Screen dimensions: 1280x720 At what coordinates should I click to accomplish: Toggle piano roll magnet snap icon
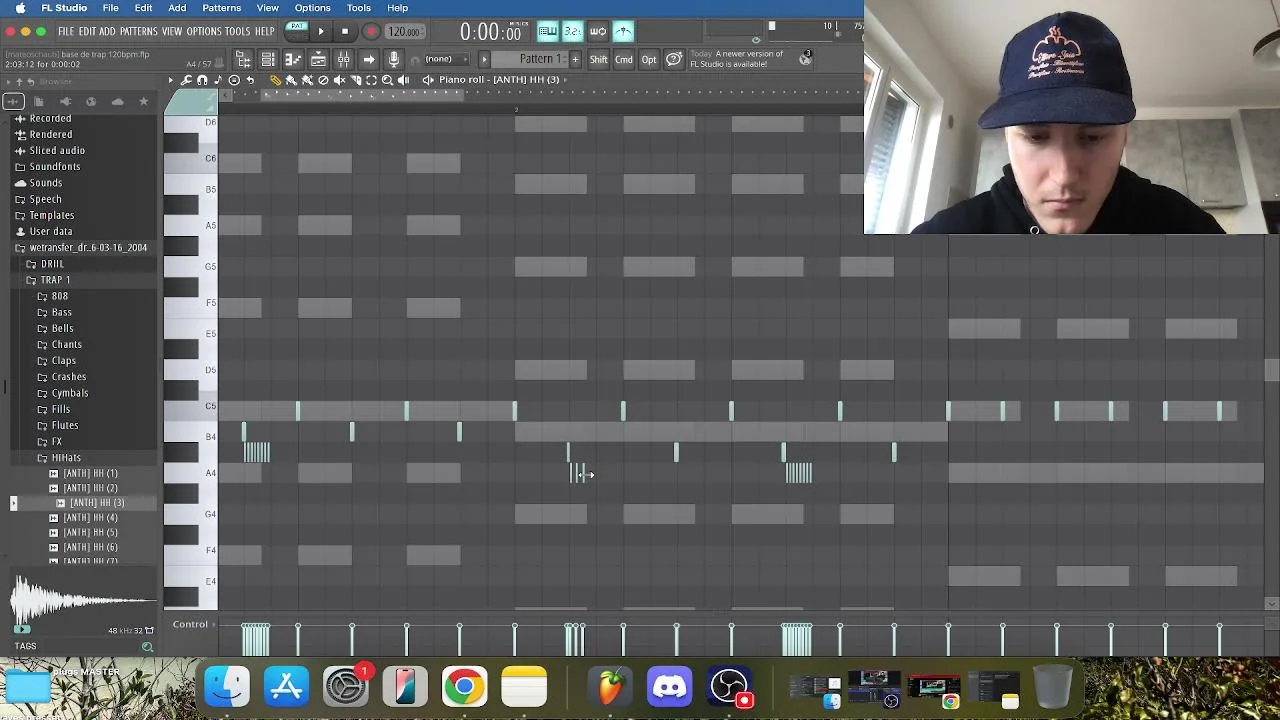coord(202,80)
